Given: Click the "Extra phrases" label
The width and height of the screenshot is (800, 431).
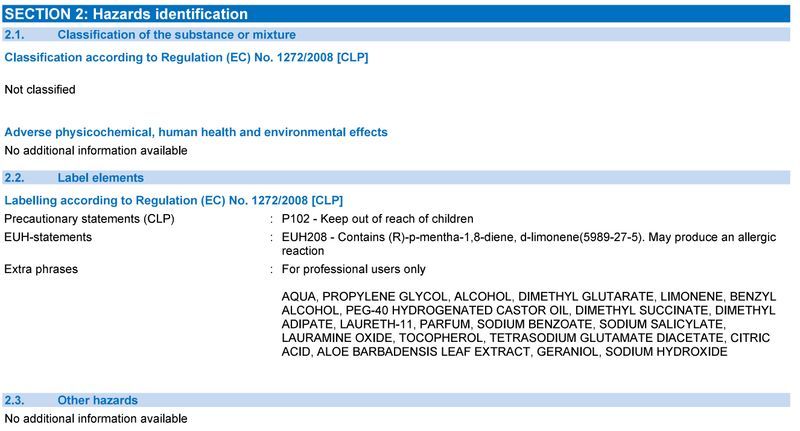Looking at the screenshot, I should [41, 269].
